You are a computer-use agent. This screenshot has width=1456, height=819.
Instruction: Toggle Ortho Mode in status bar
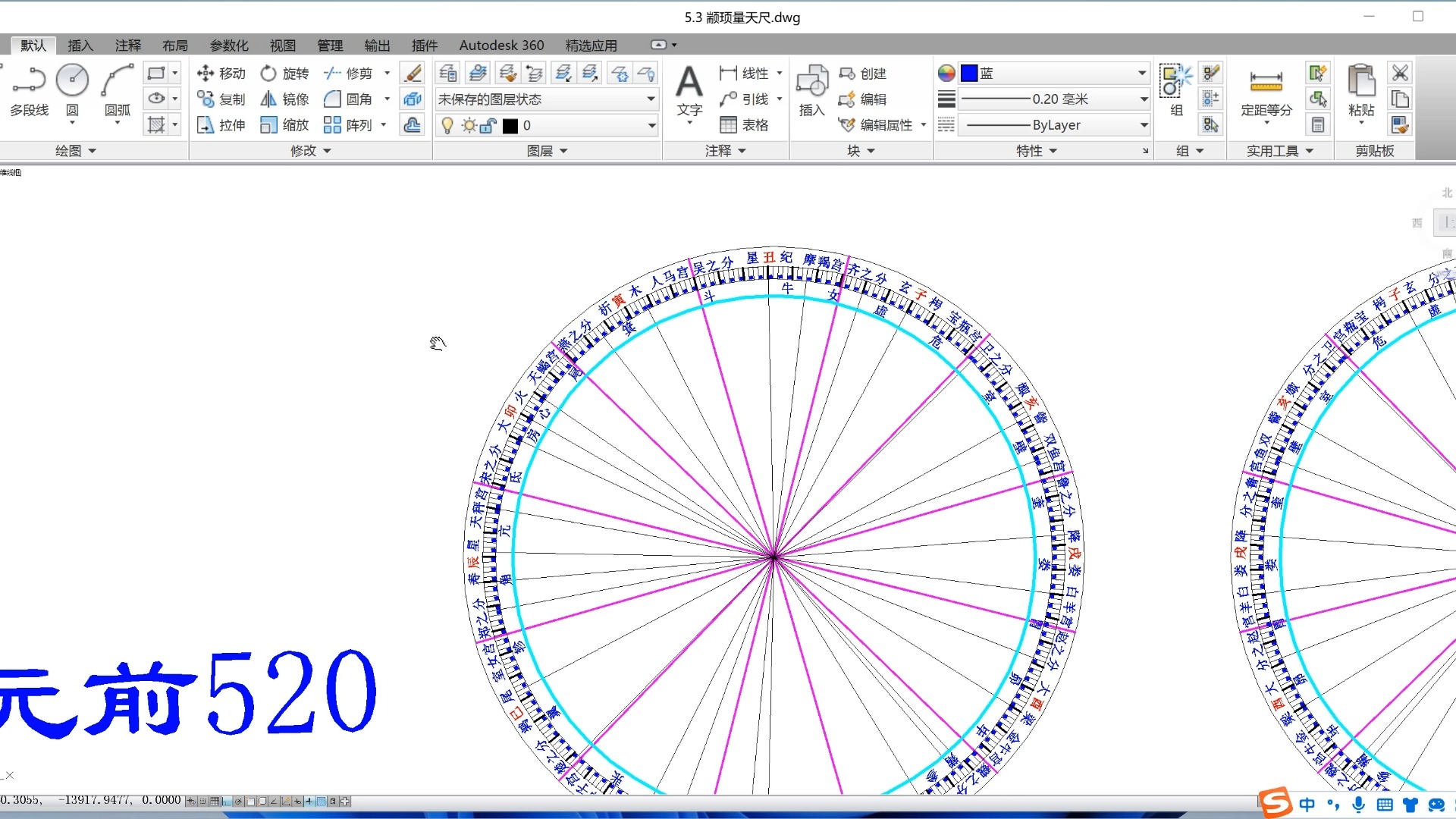(227, 801)
